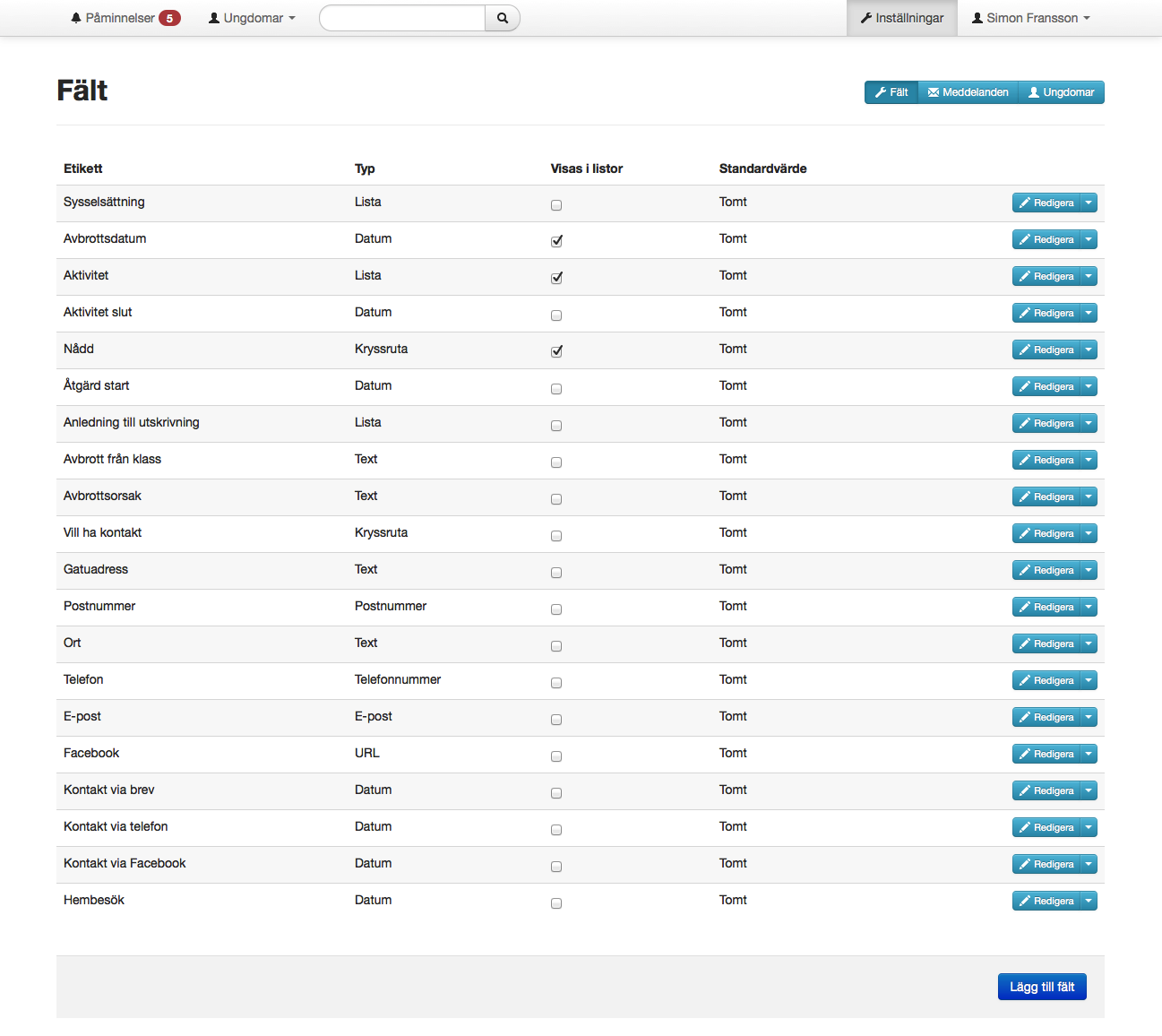Uncheck the Nådd list visibility checkbox
1162x1036 pixels.
tap(556, 351)
